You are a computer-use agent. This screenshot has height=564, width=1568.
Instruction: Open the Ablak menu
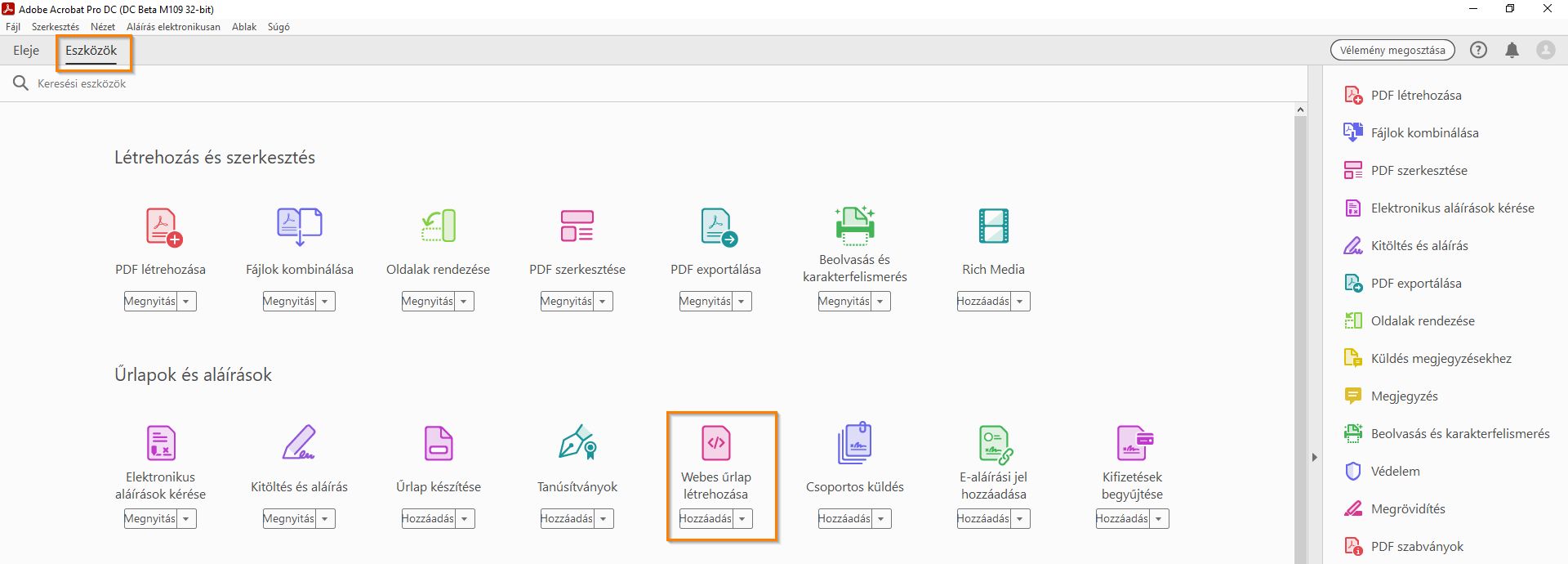[x=244, y=27]
